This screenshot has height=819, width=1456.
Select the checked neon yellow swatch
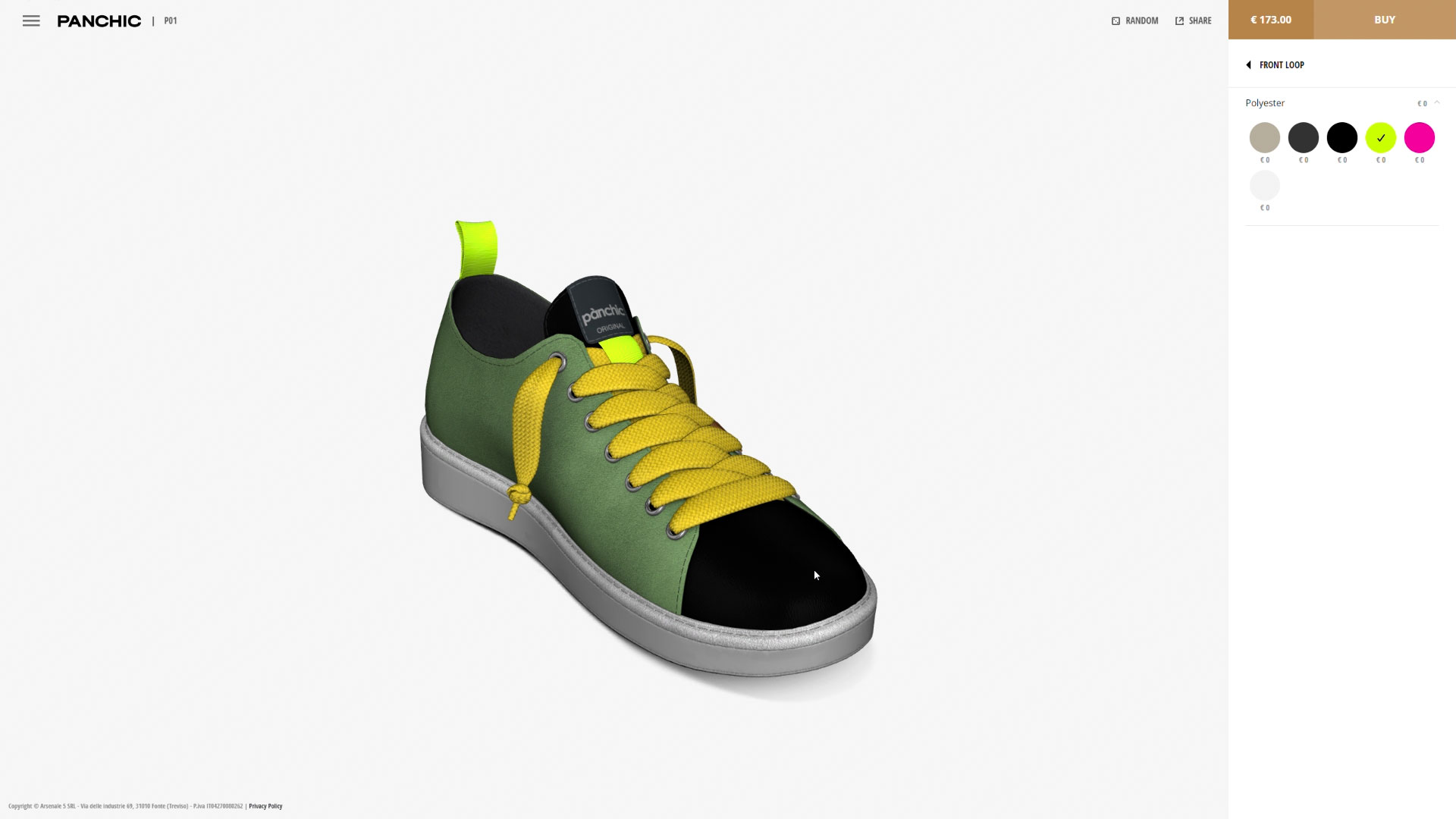click(x=1380, y=138)
